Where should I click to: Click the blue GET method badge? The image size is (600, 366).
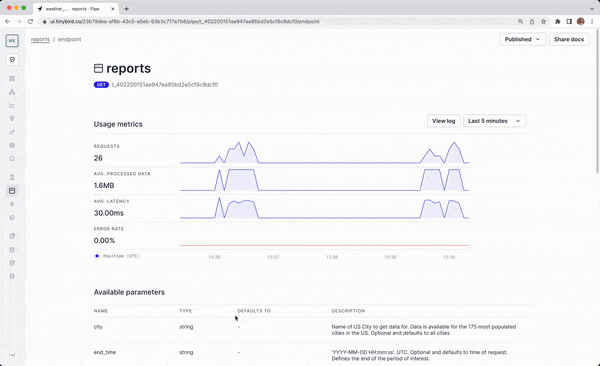pos(101,85)
